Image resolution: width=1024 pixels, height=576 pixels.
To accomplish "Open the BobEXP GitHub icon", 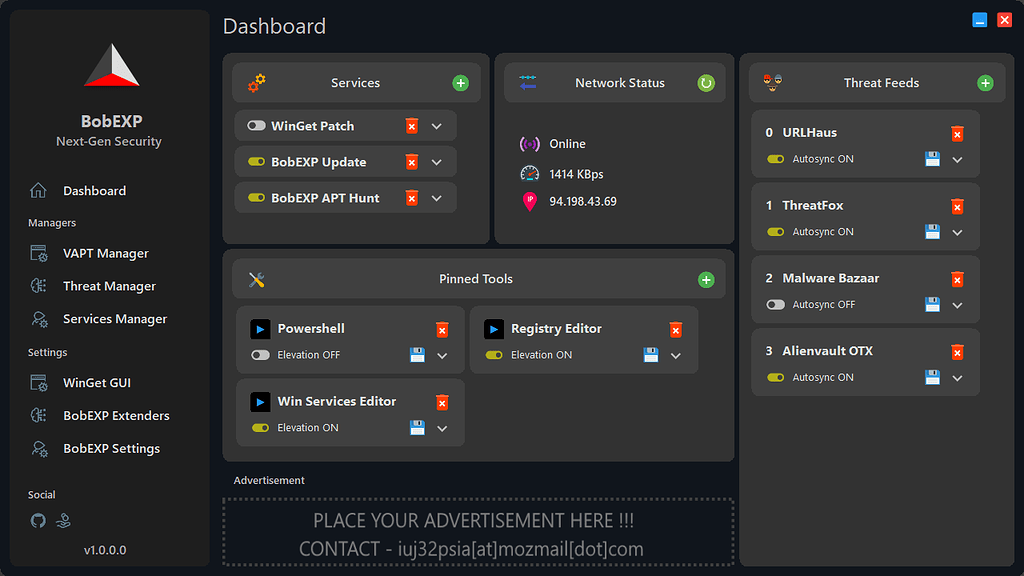I will [x=38, y=520].
